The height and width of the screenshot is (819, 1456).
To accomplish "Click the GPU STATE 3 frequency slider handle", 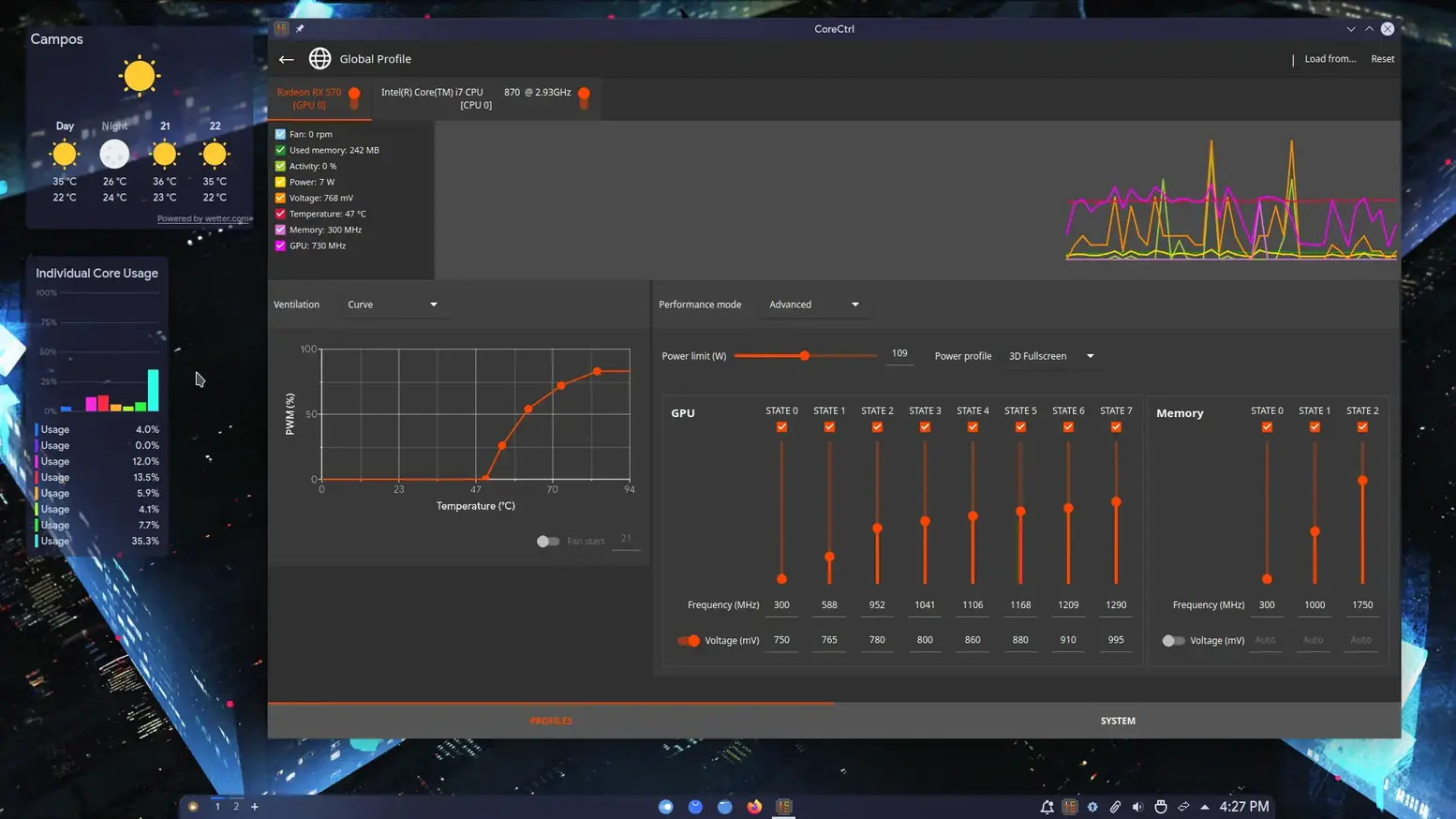I will [x=925, y=521].
